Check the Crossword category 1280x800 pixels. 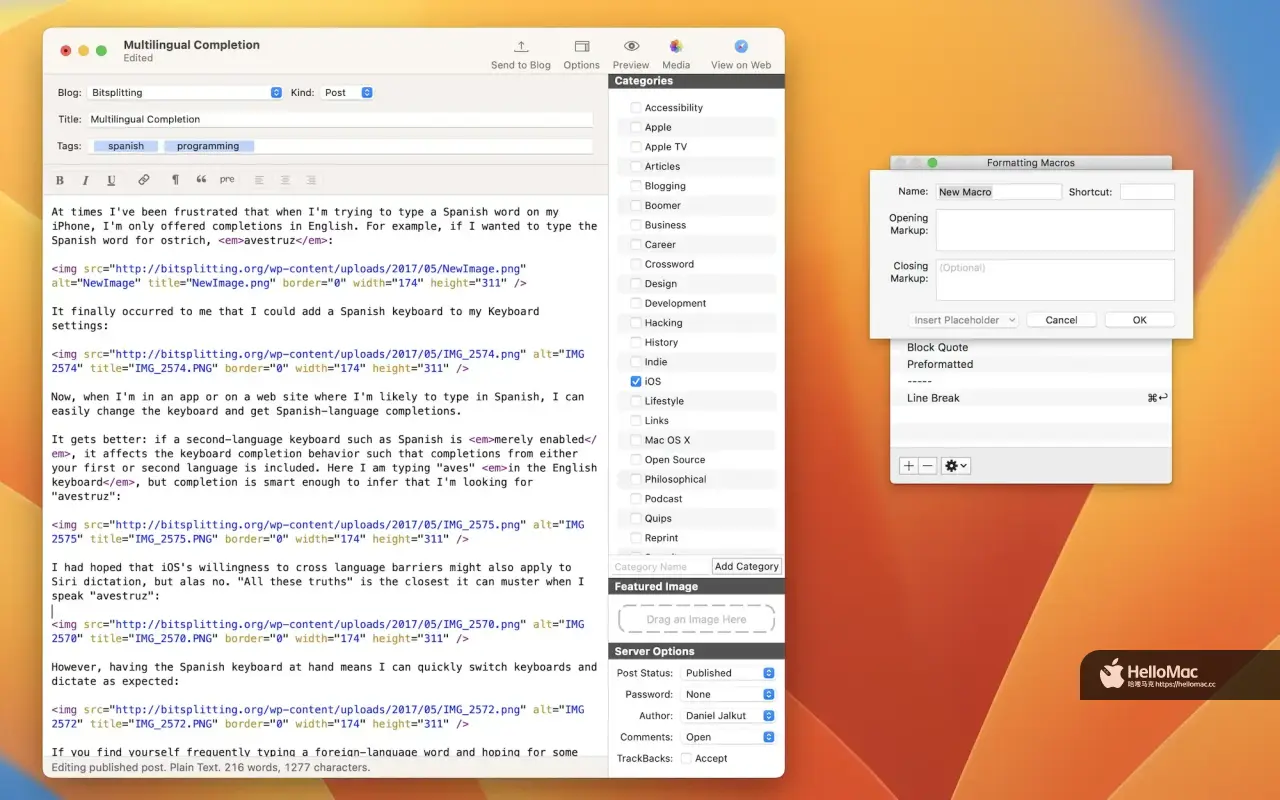[x=636, y=264]
